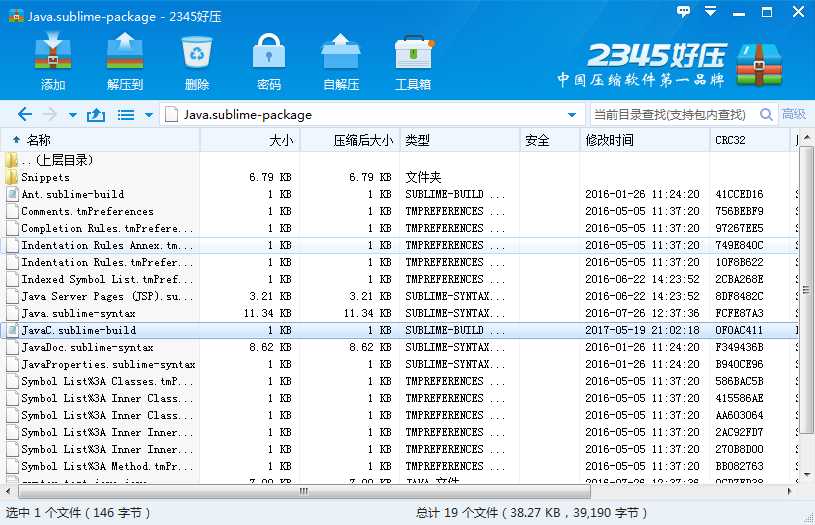Open navigation history dropdown arrow
The image size is (815, 525).
(73, 115)
